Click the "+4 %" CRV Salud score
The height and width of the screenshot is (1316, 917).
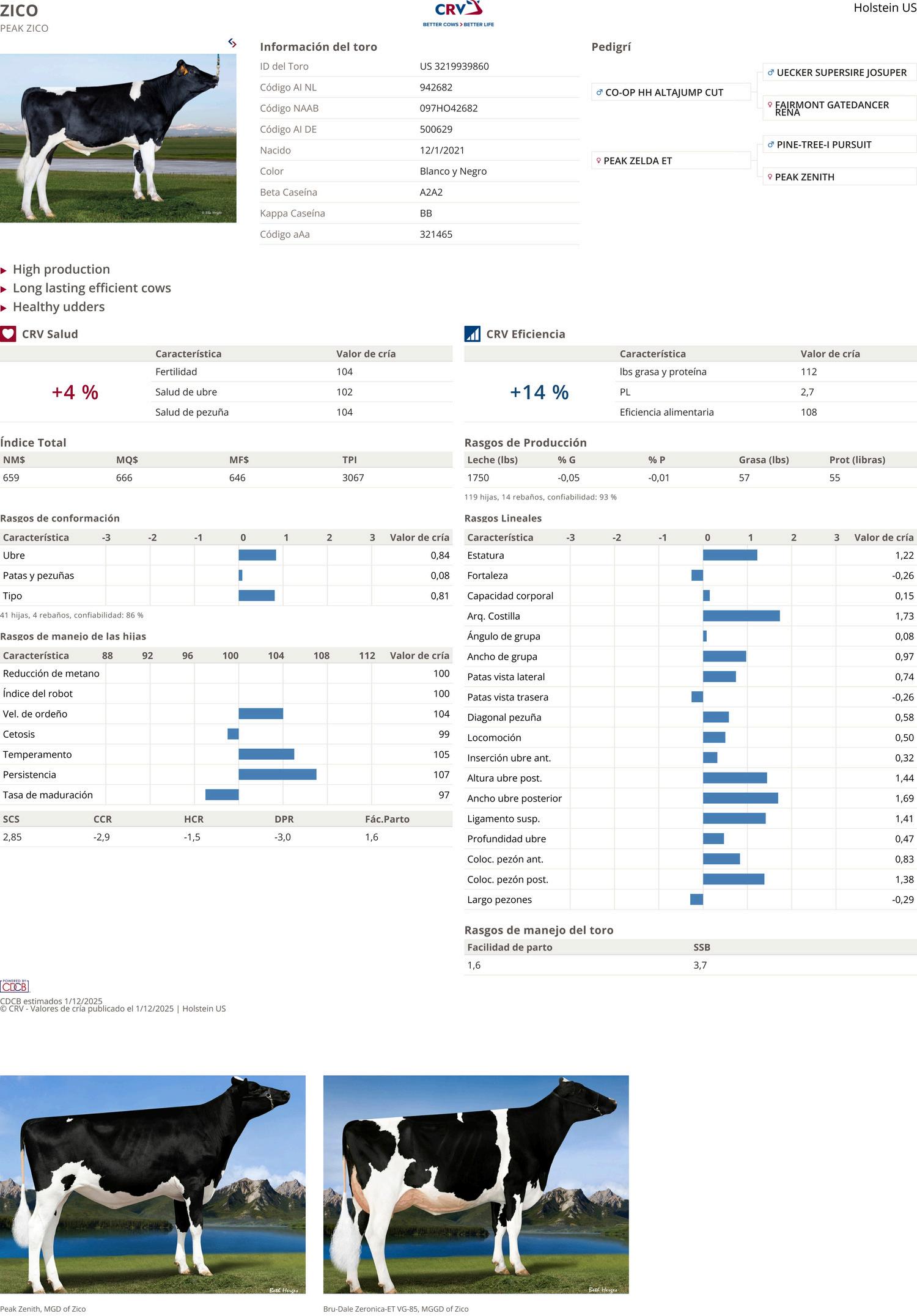(x=75, y=392)
